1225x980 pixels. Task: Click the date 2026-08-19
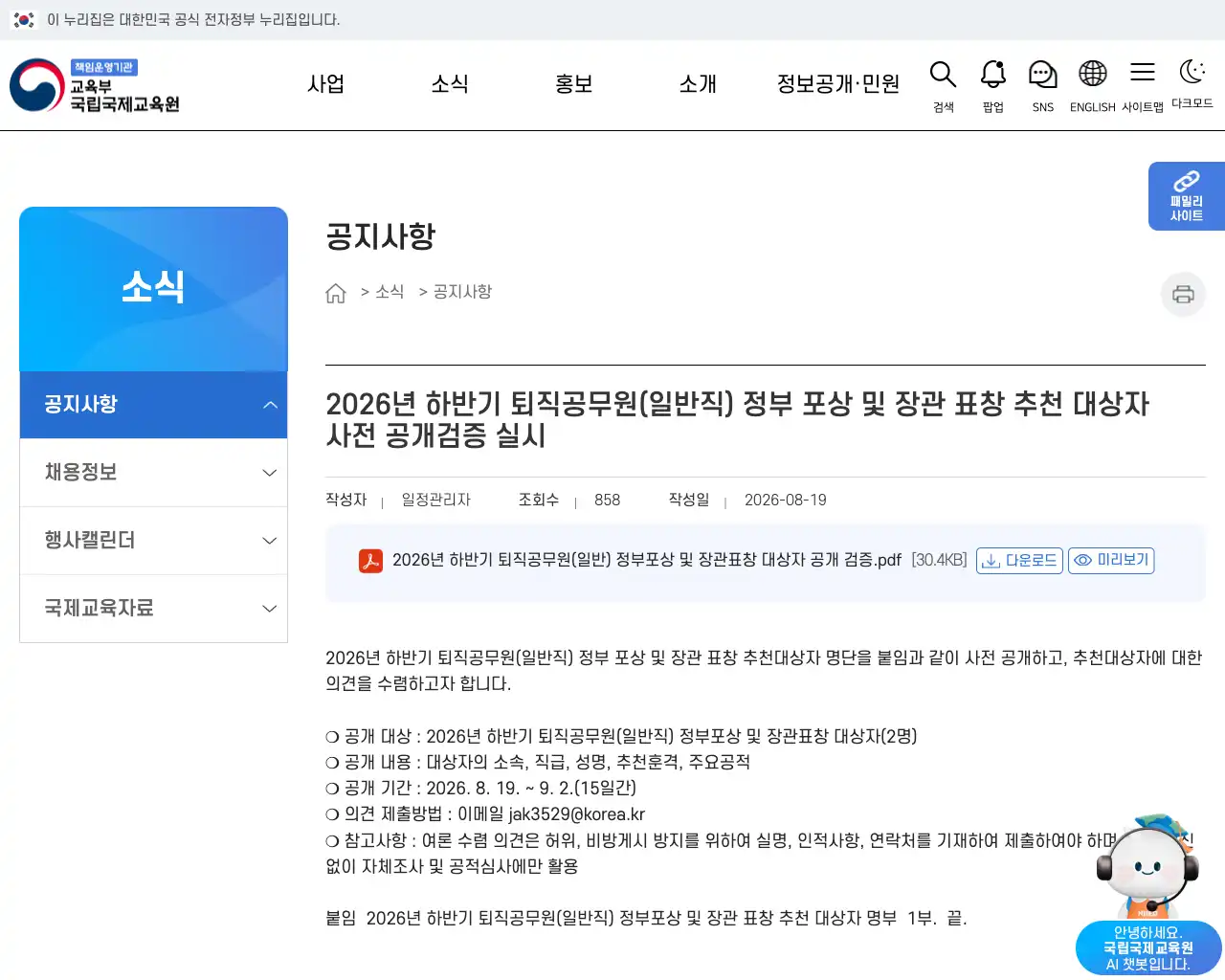(x=786, y=501)
